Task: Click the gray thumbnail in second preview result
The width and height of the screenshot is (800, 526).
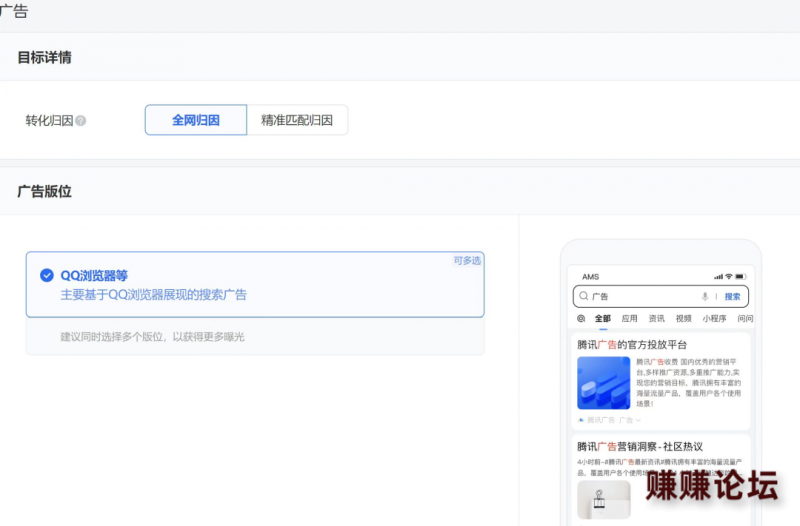Action: point(604,500)
